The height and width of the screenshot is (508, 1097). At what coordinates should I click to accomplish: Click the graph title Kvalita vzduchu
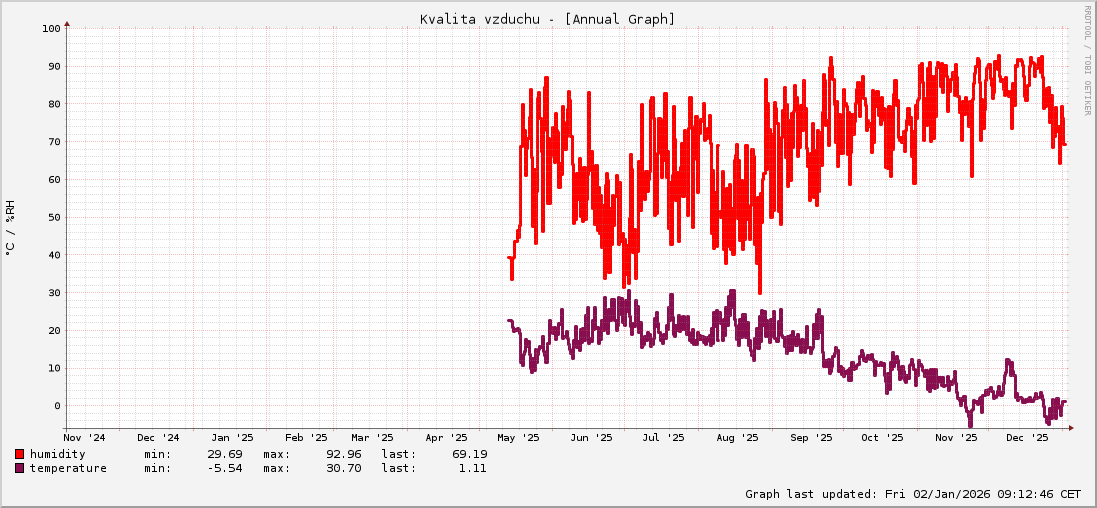548,19
